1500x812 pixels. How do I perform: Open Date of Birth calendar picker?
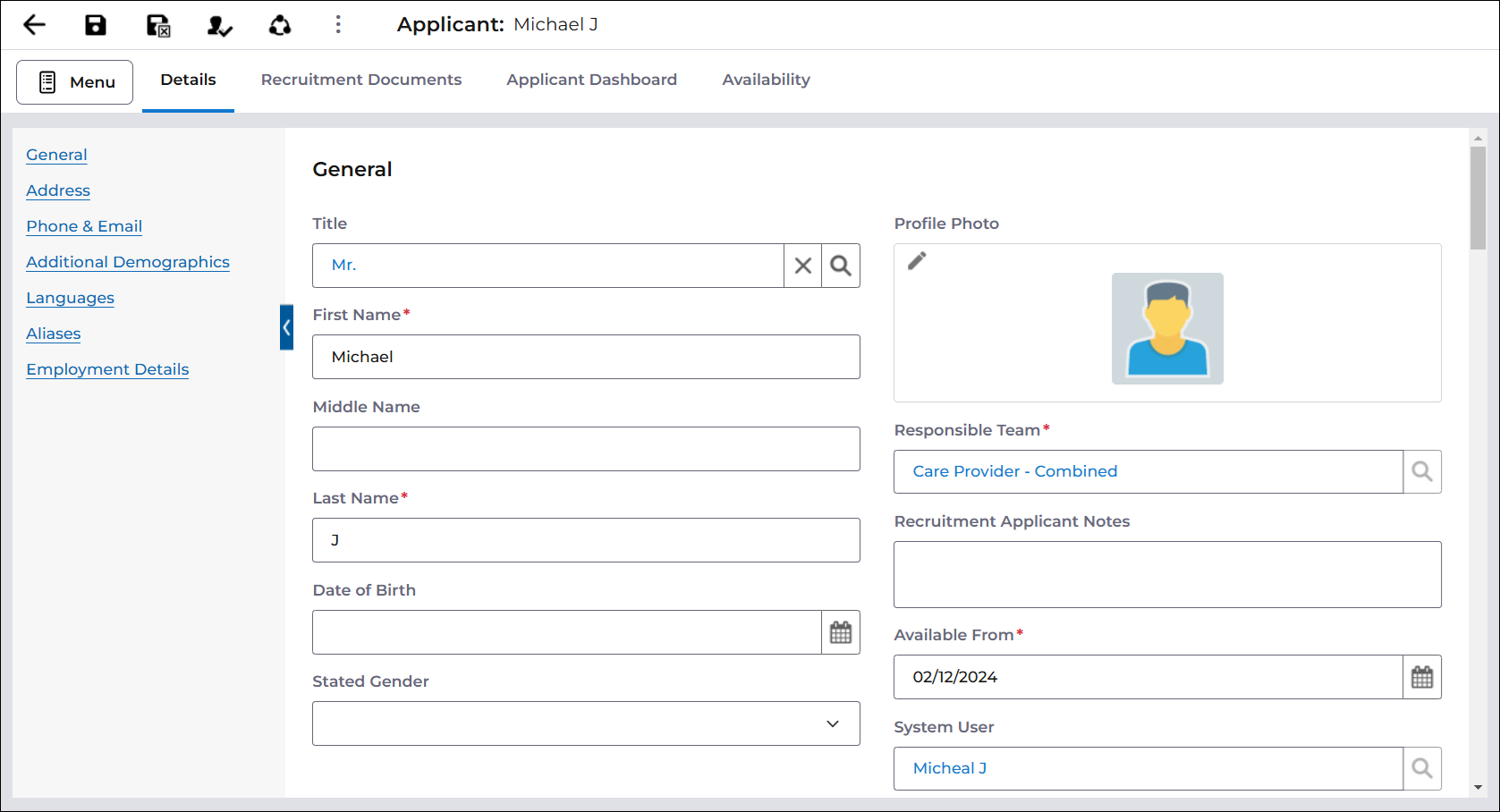(841, 632)
